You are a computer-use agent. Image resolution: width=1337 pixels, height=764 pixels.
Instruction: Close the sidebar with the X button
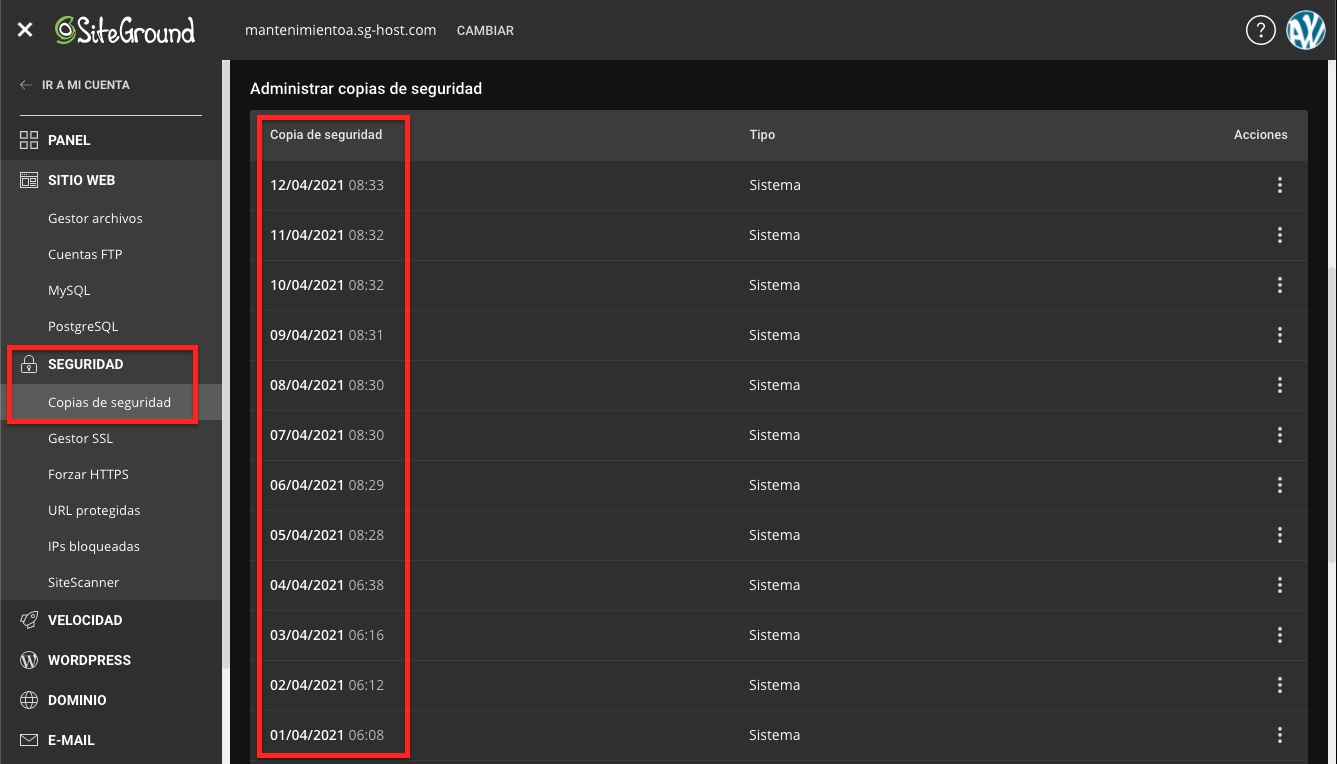[24, 29]
